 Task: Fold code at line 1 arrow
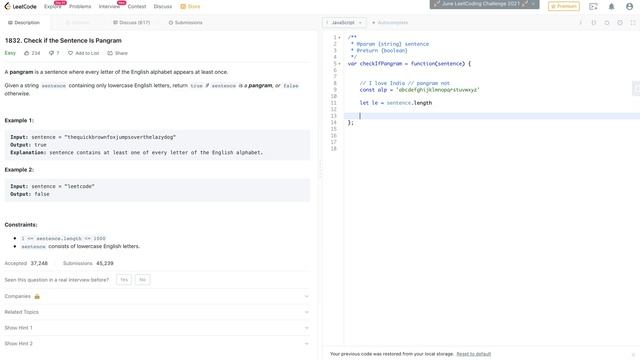click(x=340, y=38)
